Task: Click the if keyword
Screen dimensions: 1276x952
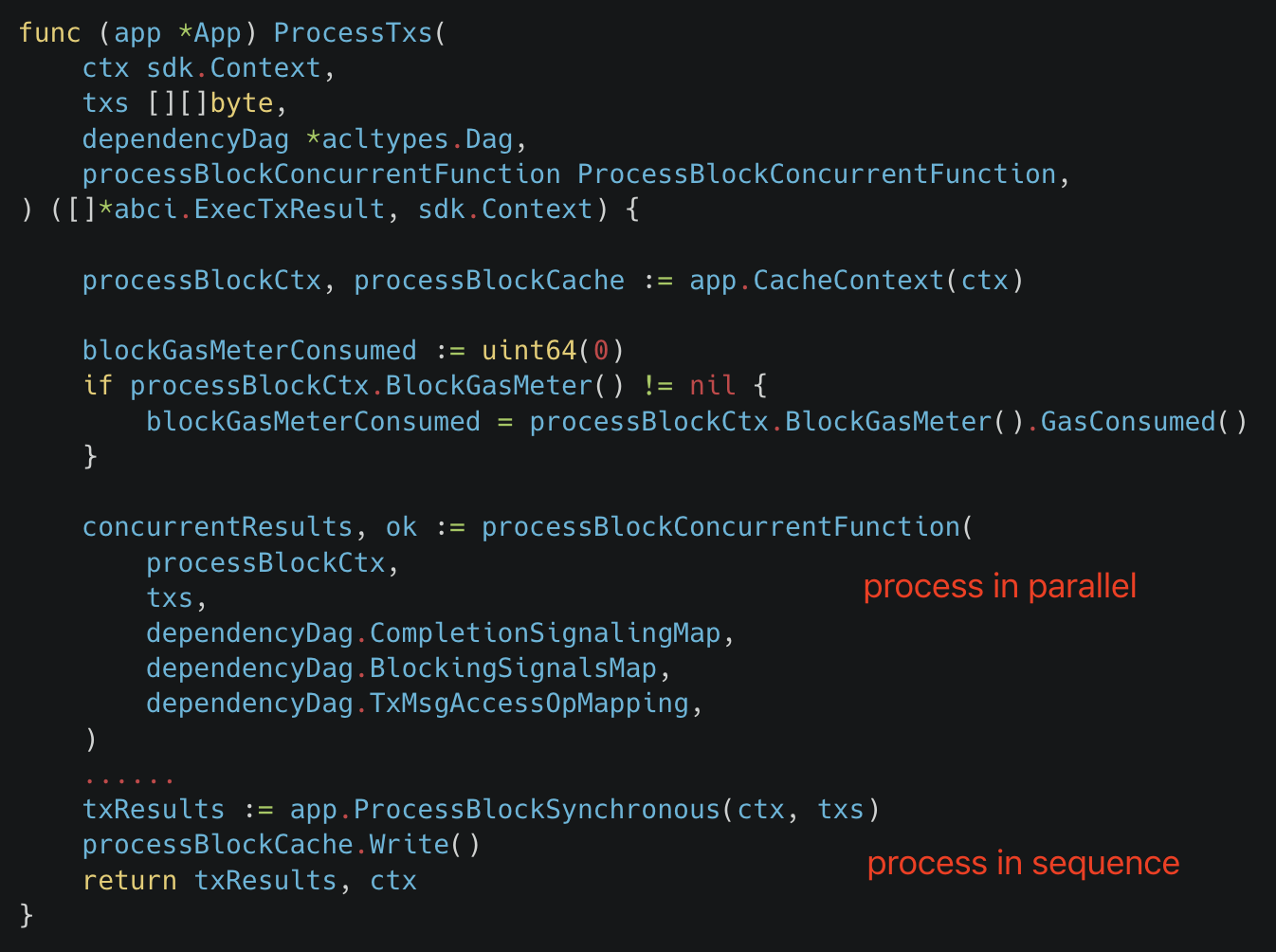Action: point(98,386)
